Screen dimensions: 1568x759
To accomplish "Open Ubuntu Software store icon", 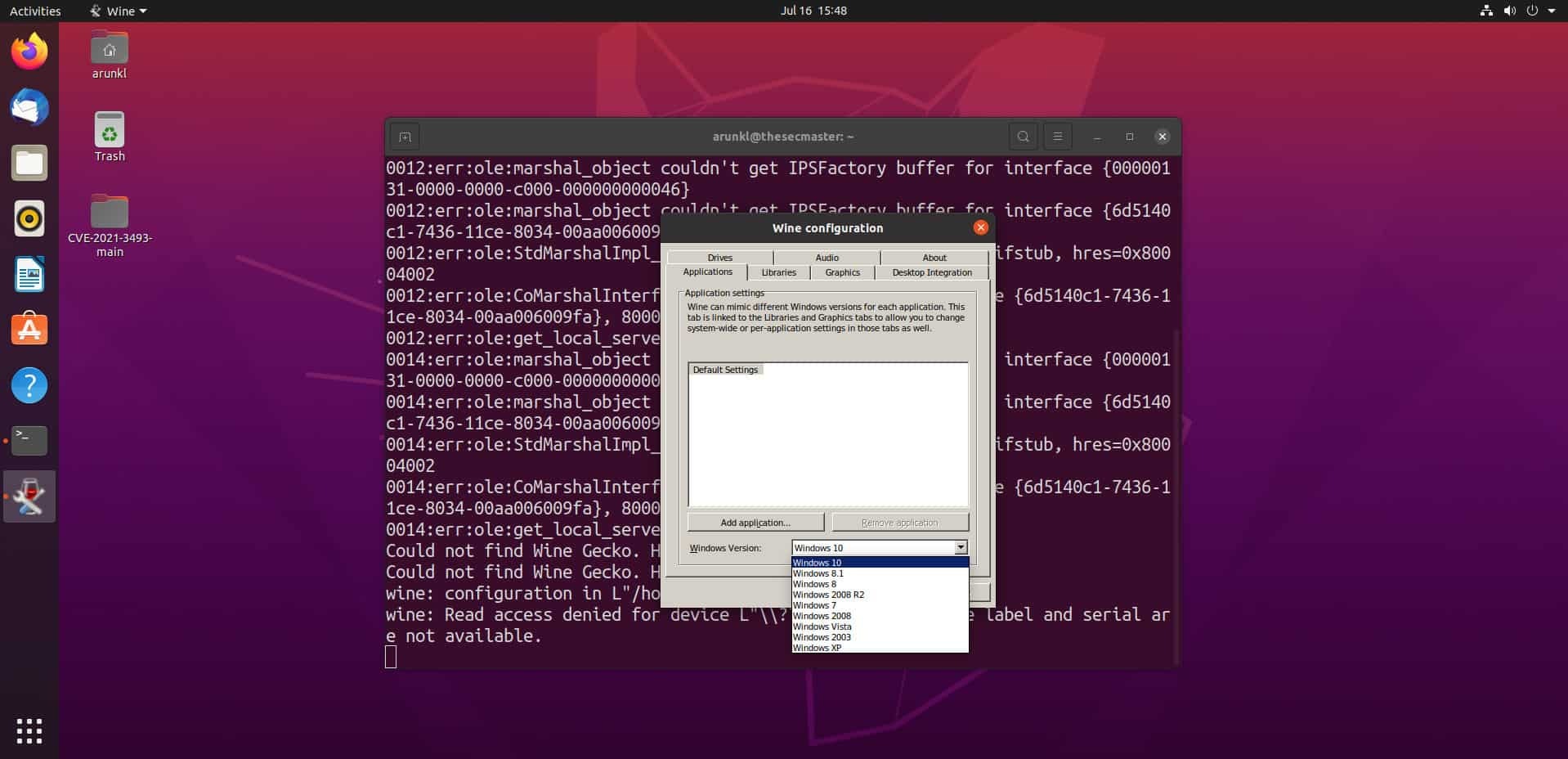I will point(29,330).
